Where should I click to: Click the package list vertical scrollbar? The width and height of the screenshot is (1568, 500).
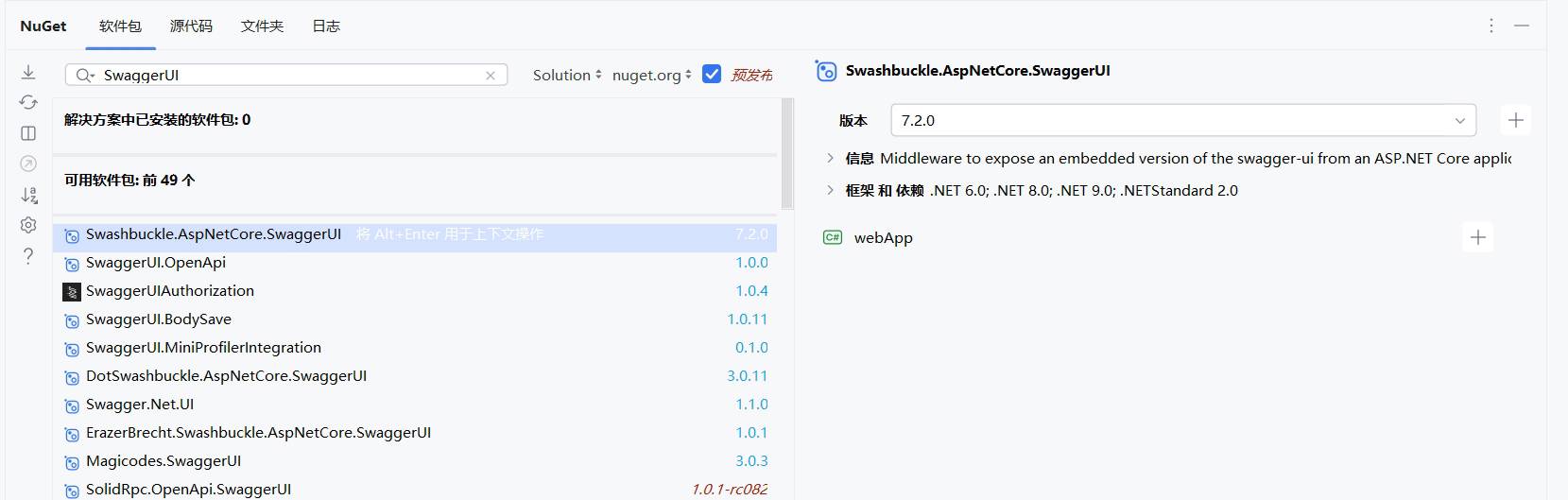coord(787,154)
